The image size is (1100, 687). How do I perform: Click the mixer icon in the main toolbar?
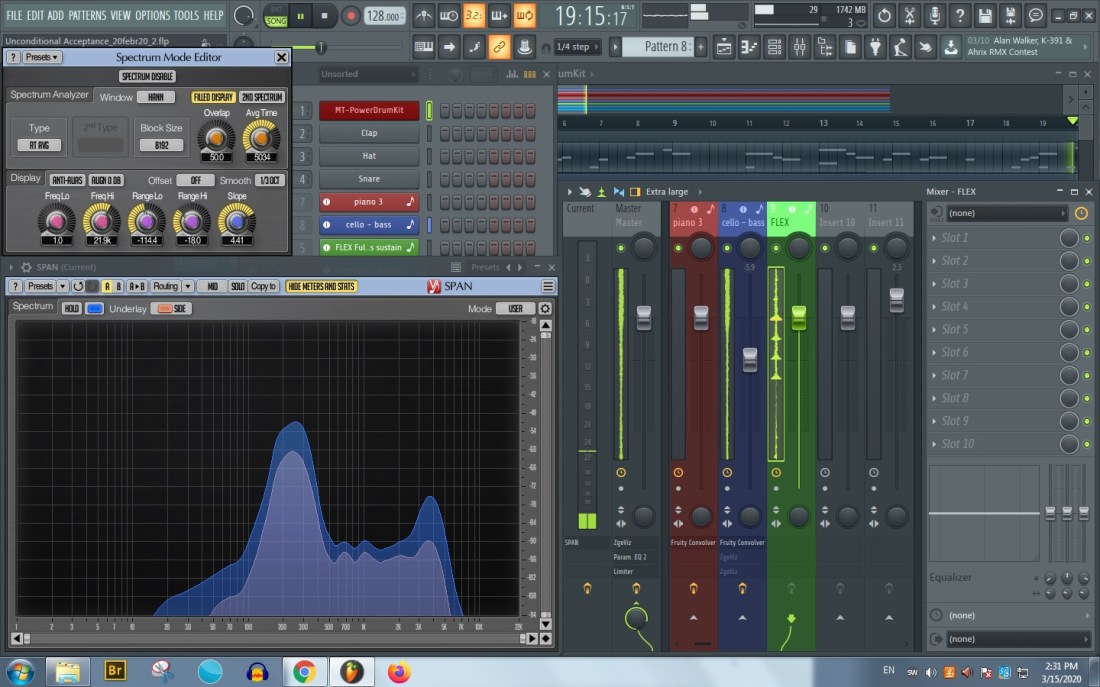click(799, 47)
